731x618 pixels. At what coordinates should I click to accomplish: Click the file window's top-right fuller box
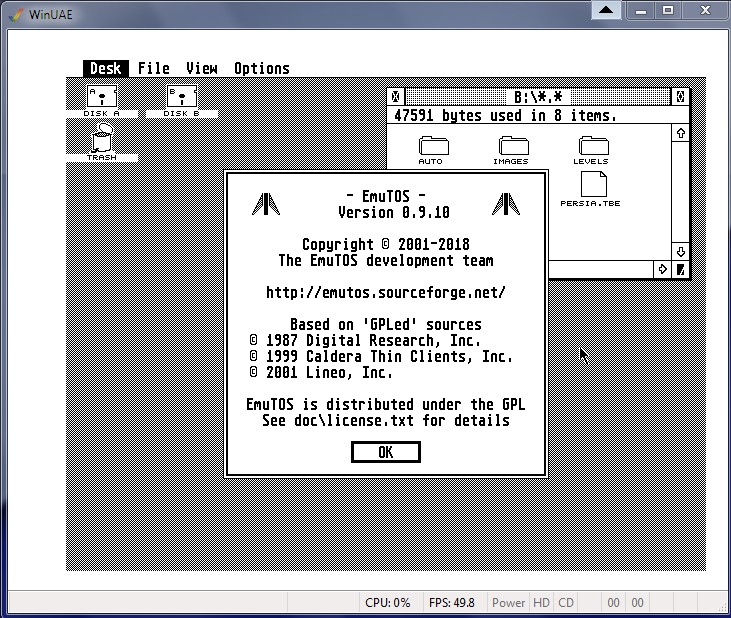coord(680,97)
